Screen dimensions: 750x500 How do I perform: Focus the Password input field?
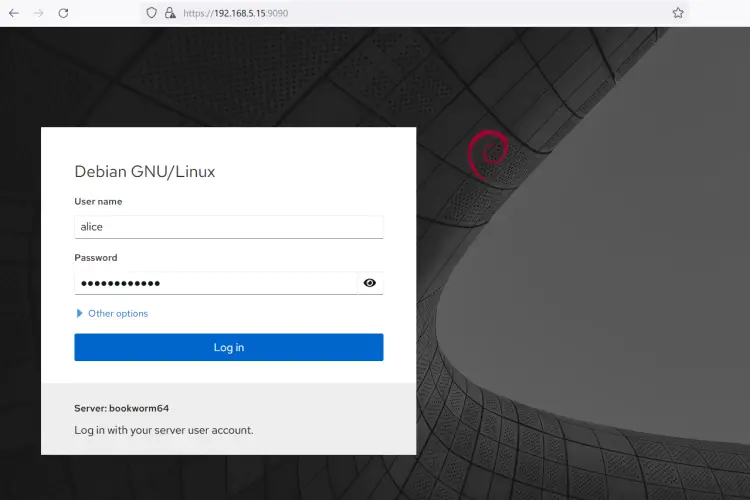click(216, 283)
